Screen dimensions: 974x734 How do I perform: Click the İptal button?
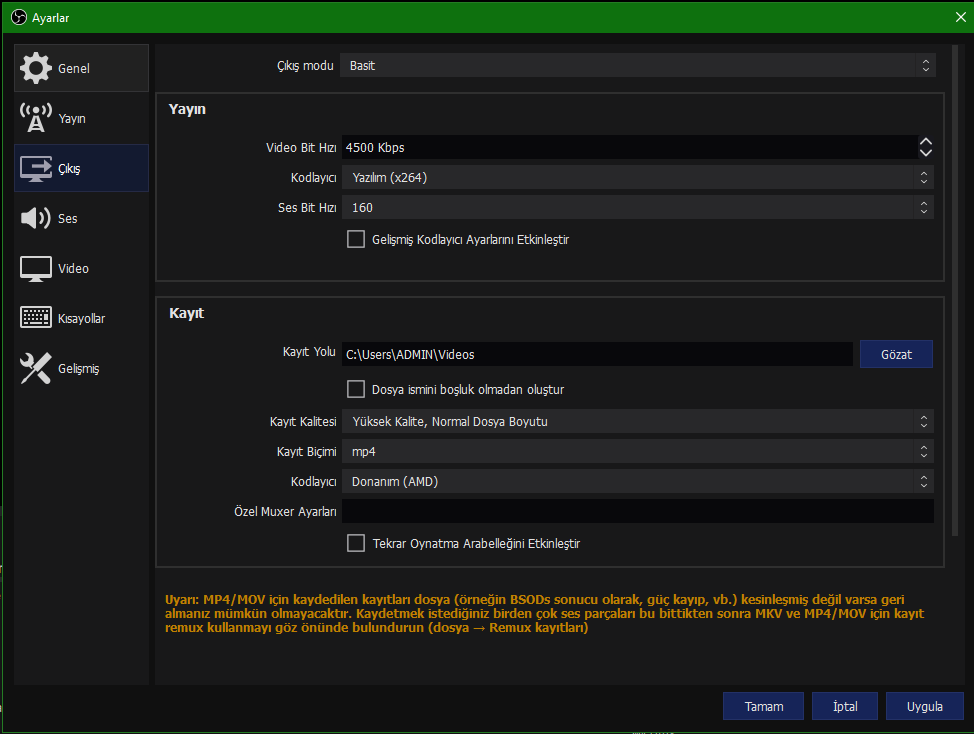pos(845,706)
